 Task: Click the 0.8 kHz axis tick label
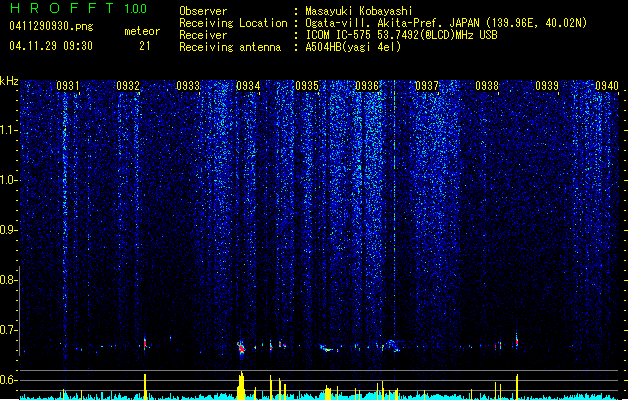[7, 280]
